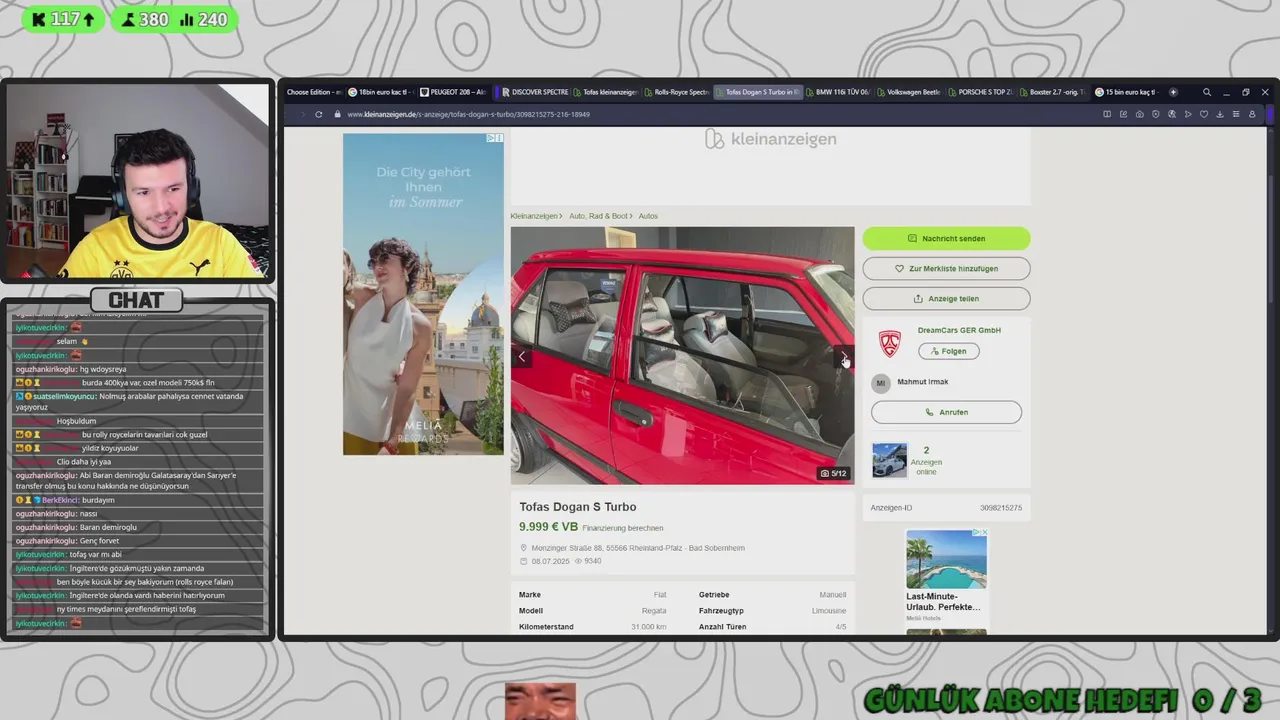1280x720 pixels.
Task: Click the Anzeige teilen button
Action: click(x=946, y=298)
